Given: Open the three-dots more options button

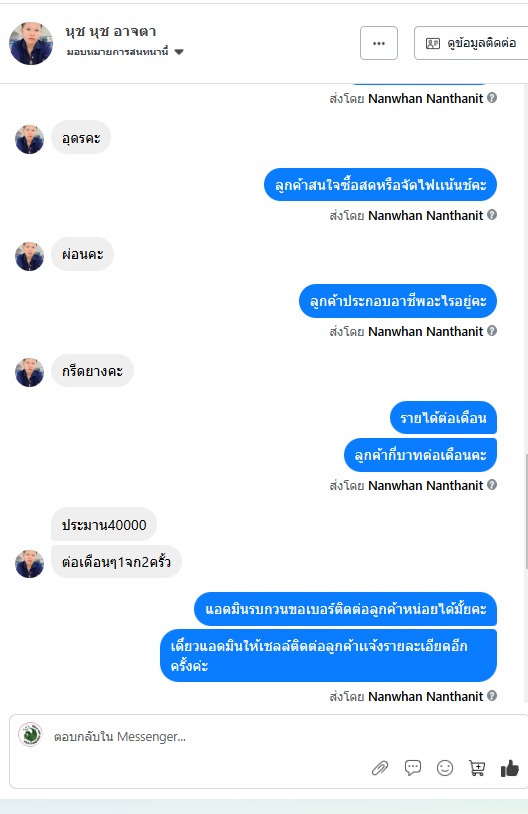Looking at the screenshot, I should pyautogui.click(x=379, y=43).
